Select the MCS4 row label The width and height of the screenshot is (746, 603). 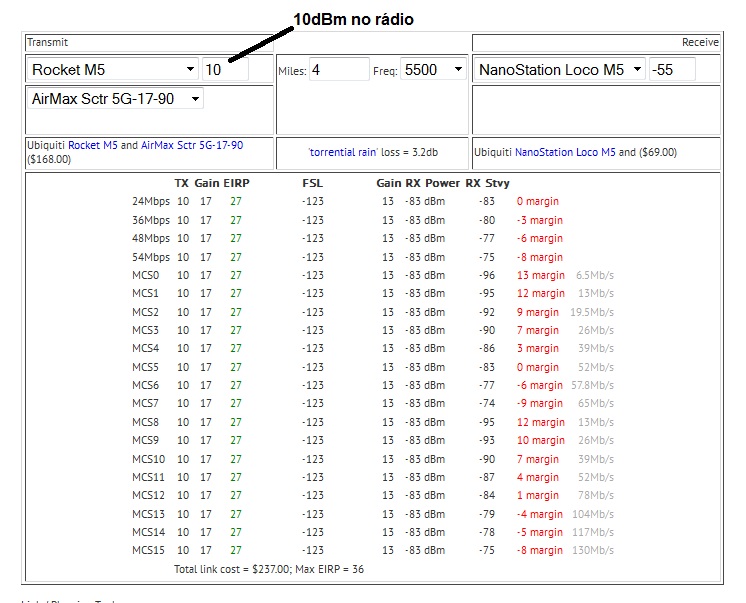point(146,348)
